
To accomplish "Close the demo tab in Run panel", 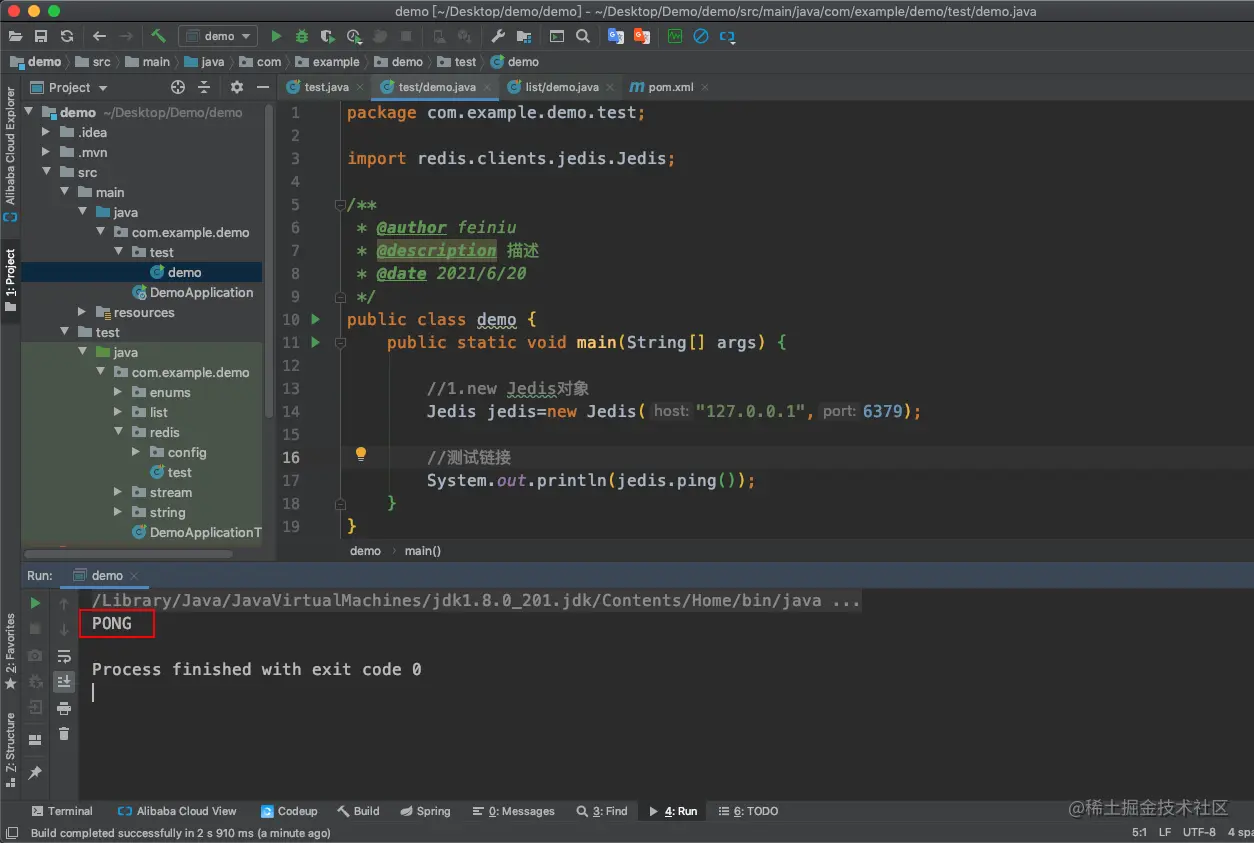I will pos(132,576).
